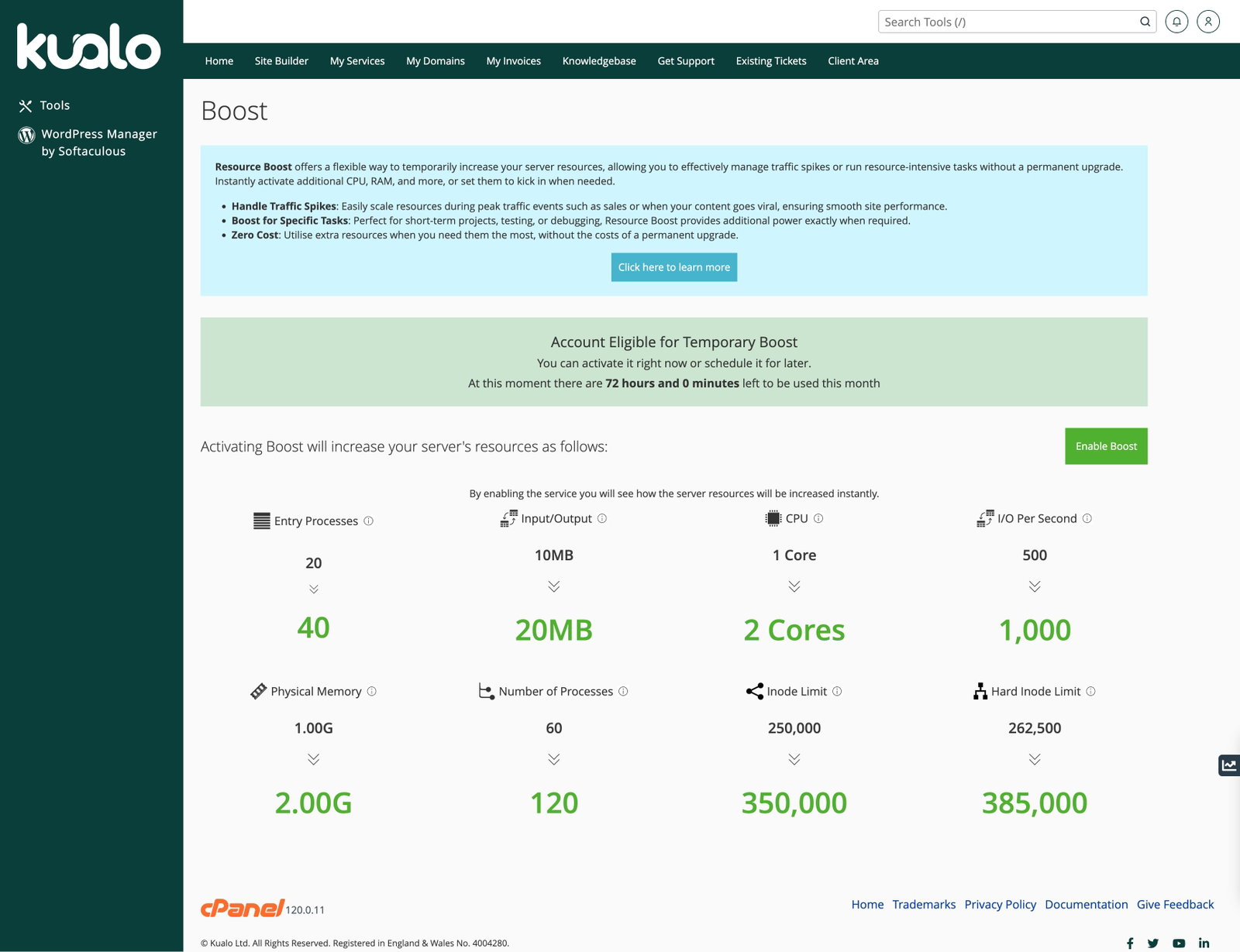1240x952 pixels.
Task: Open My Services menu item
Action: [x=357, y=61]
